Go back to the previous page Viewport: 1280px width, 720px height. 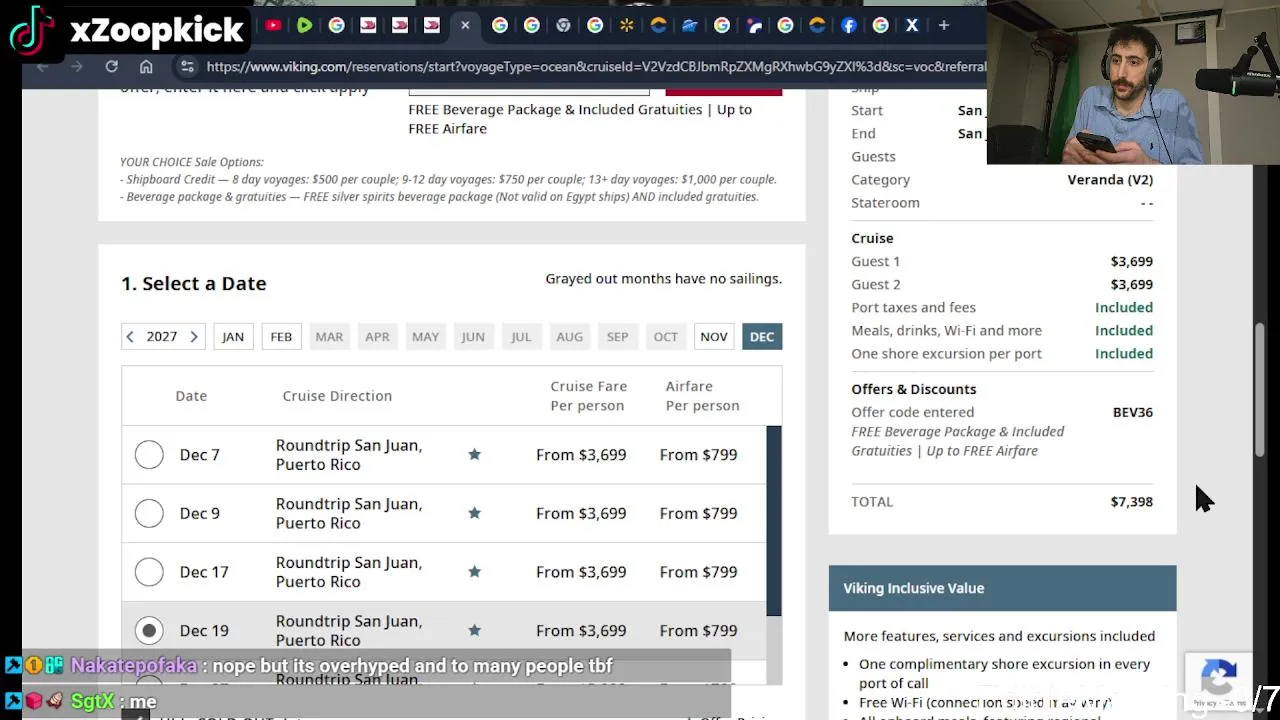click(42, 67)
